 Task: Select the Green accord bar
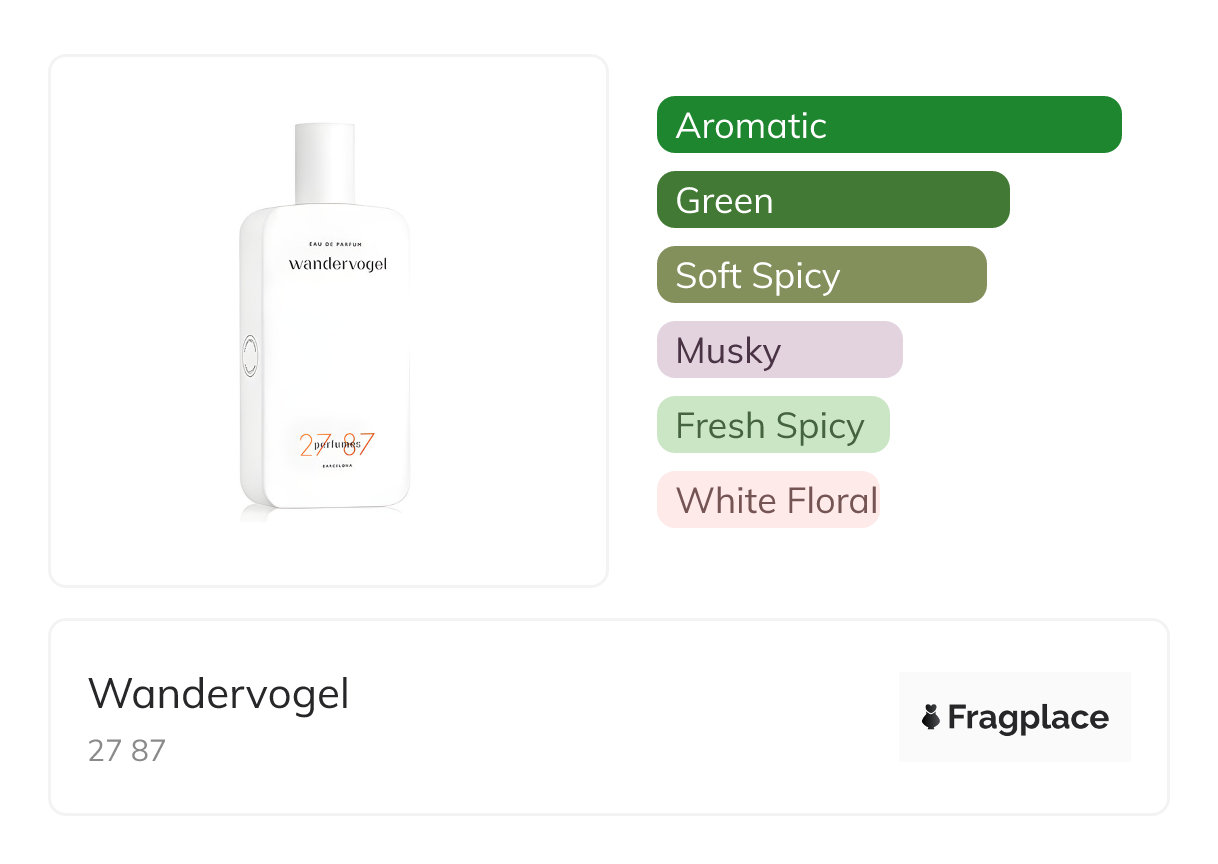[x=833, y=200]
